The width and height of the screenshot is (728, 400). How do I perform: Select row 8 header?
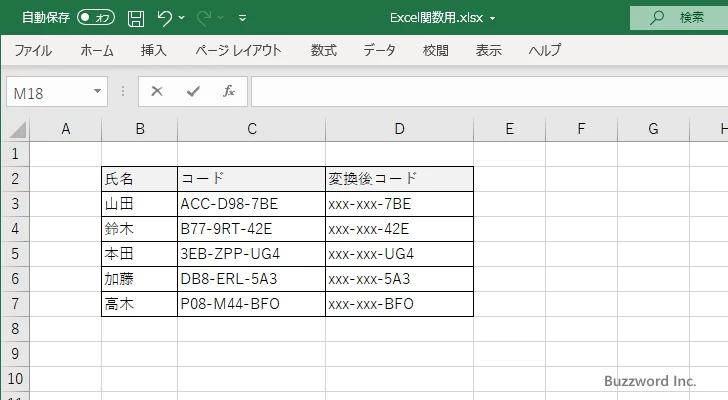(15, 329)
